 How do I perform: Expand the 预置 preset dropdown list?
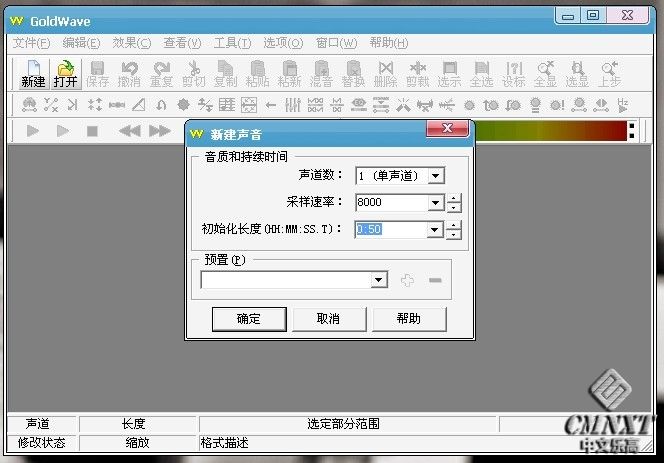click(x=379, y=280)
